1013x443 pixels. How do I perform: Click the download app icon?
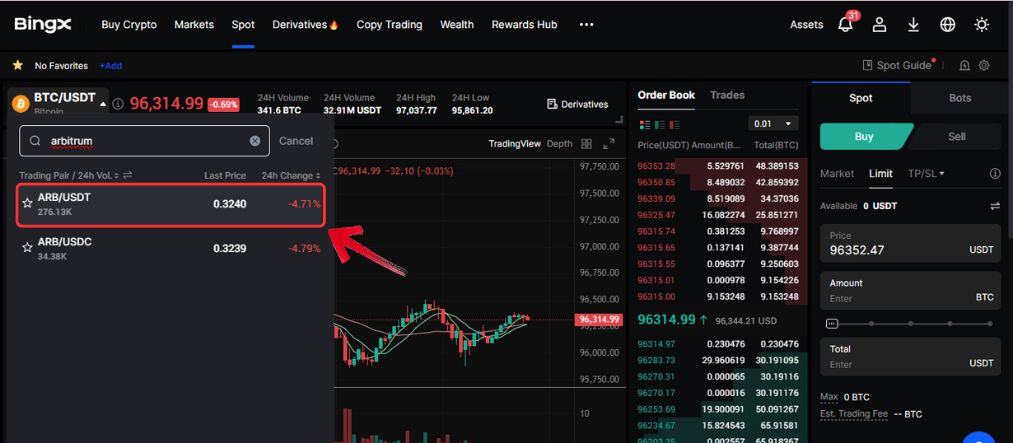(x=913, y=25)
